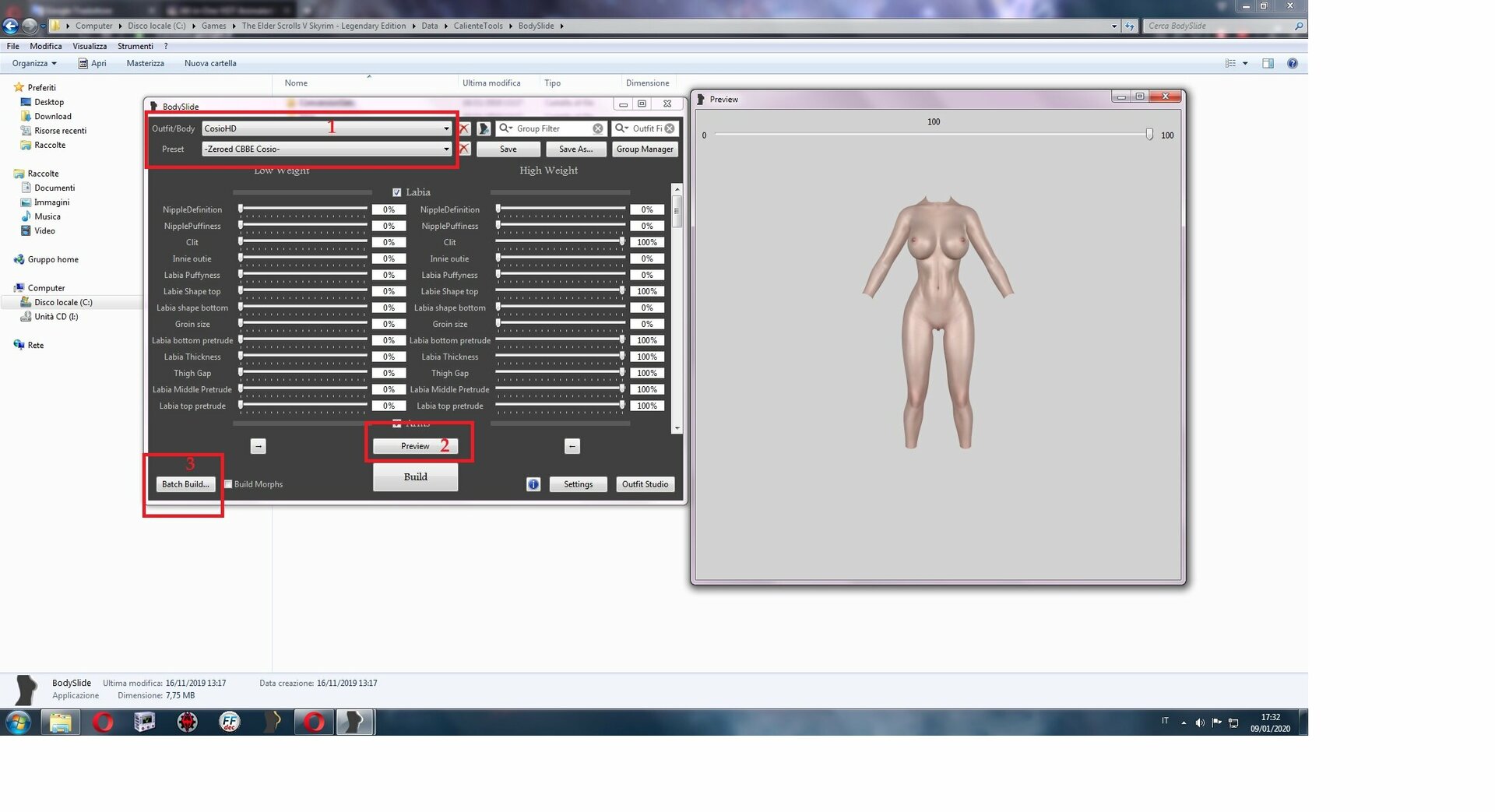Image resolution: width=1495 pixels, height=812 pixels.
Task: Clear the Outfit Filter field
Action: click(670, 128)
